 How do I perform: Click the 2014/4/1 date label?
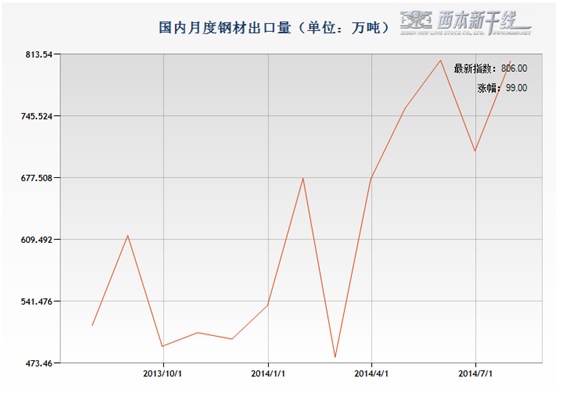point(372,374)
